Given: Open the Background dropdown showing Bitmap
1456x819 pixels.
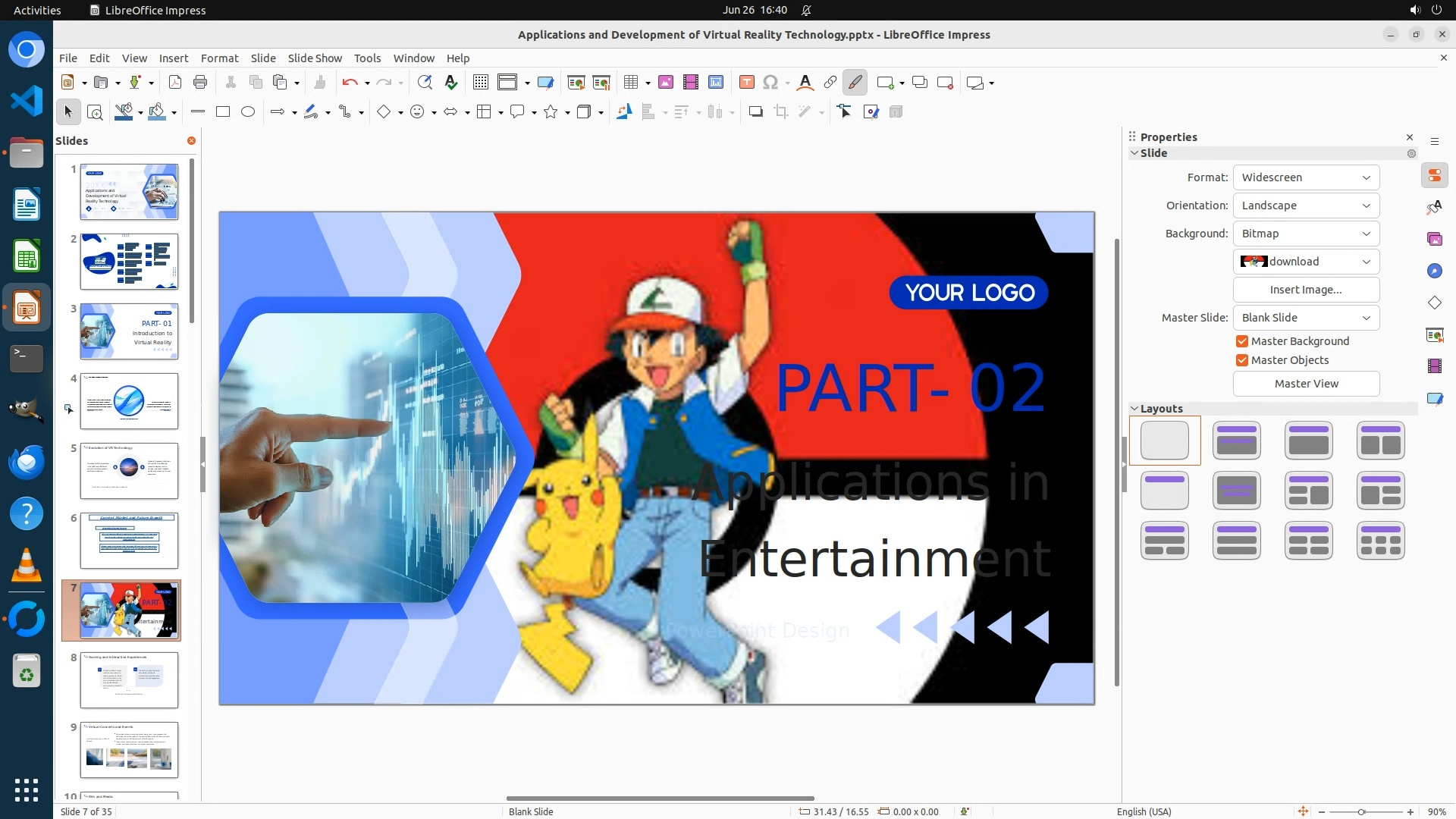Looking at the screenshot, I should pyautogui.click(x=1306, y=234).
